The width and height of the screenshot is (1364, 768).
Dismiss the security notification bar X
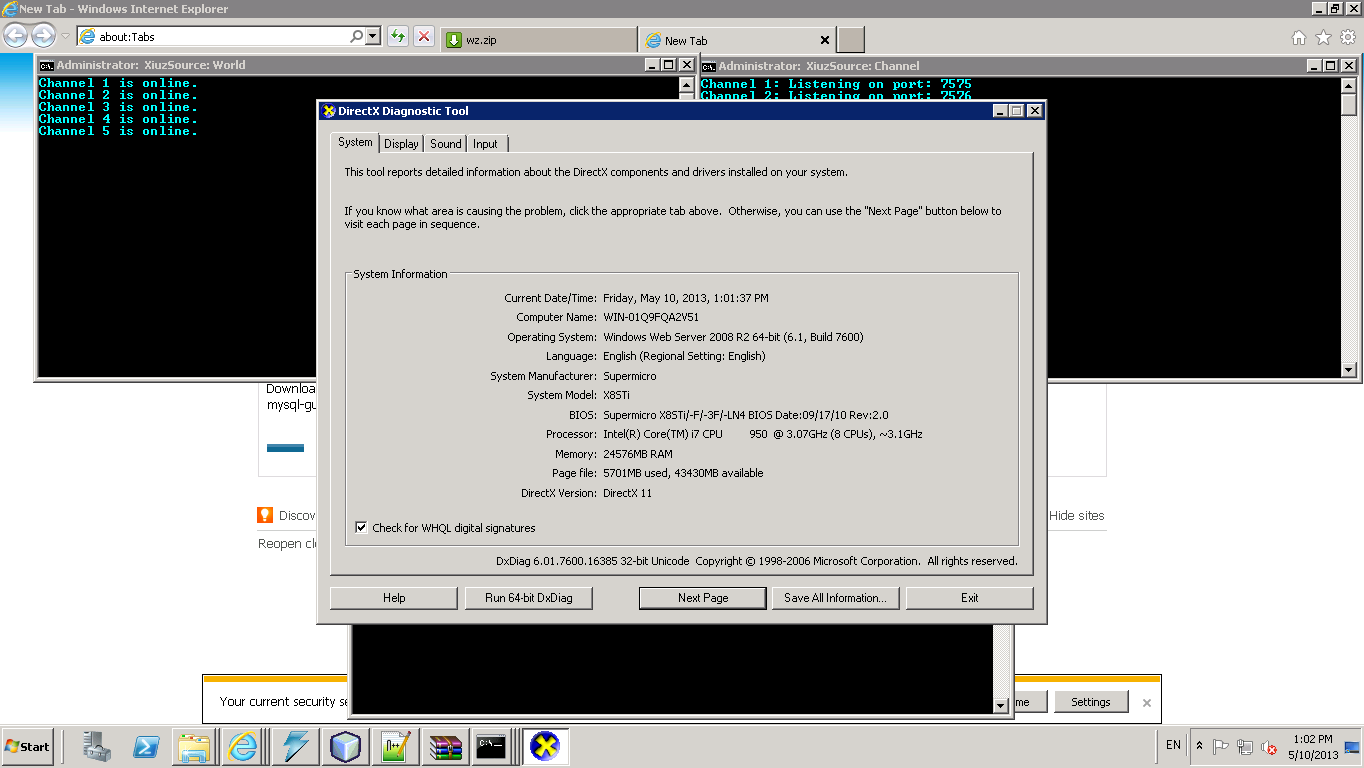[x=1147, y=703]
